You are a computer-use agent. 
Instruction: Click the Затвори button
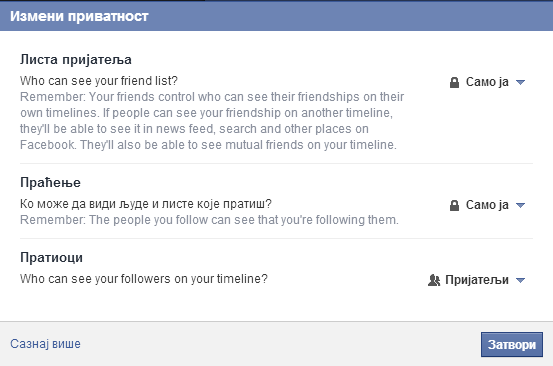pos(512,344)
